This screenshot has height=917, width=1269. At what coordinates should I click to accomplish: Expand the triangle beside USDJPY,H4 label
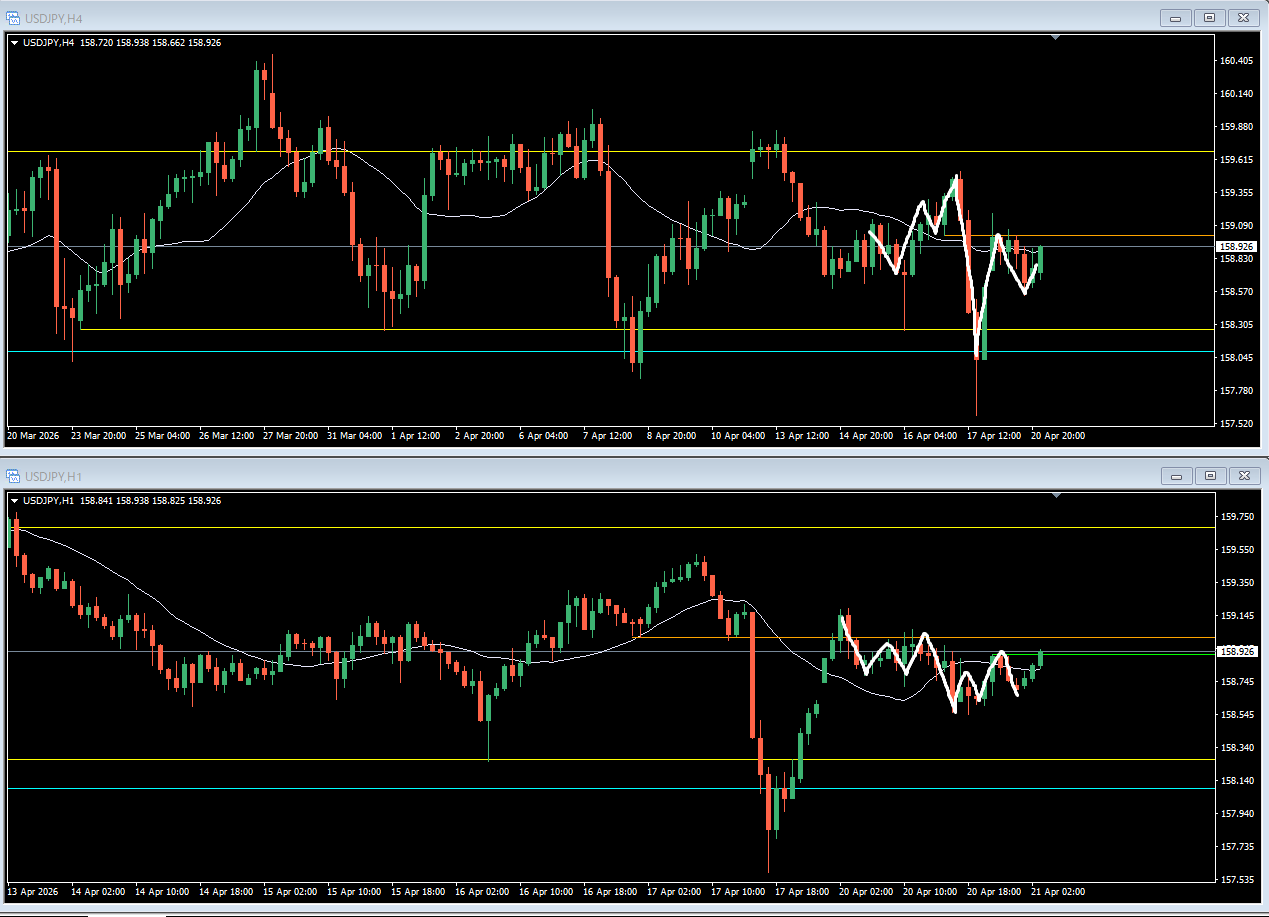point(15,42)
